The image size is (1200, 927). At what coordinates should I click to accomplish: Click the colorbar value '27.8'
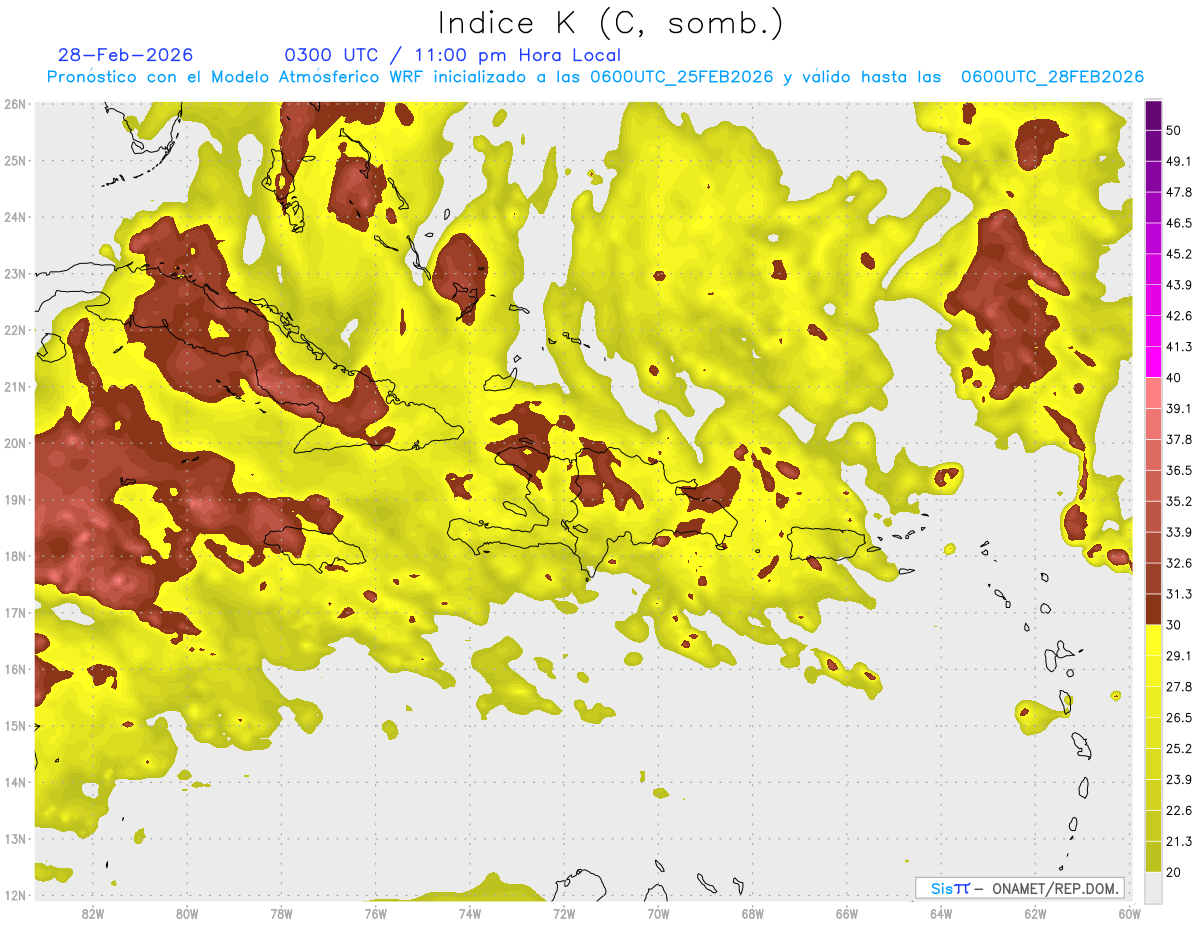[1179, 687]
